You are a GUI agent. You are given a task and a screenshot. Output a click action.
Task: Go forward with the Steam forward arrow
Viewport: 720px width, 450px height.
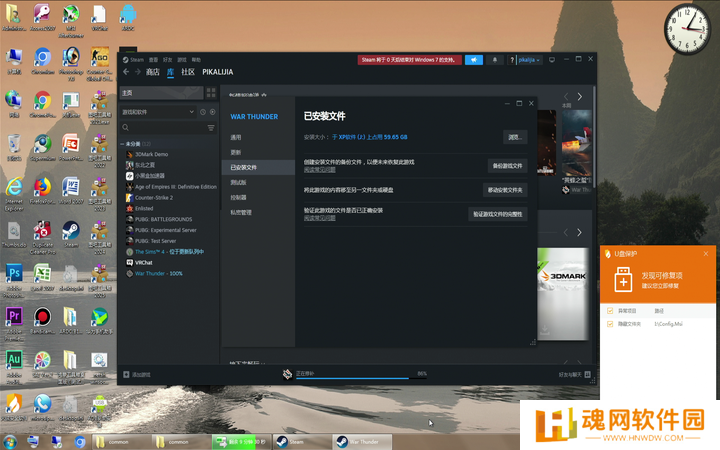click(x=138, y=72)
